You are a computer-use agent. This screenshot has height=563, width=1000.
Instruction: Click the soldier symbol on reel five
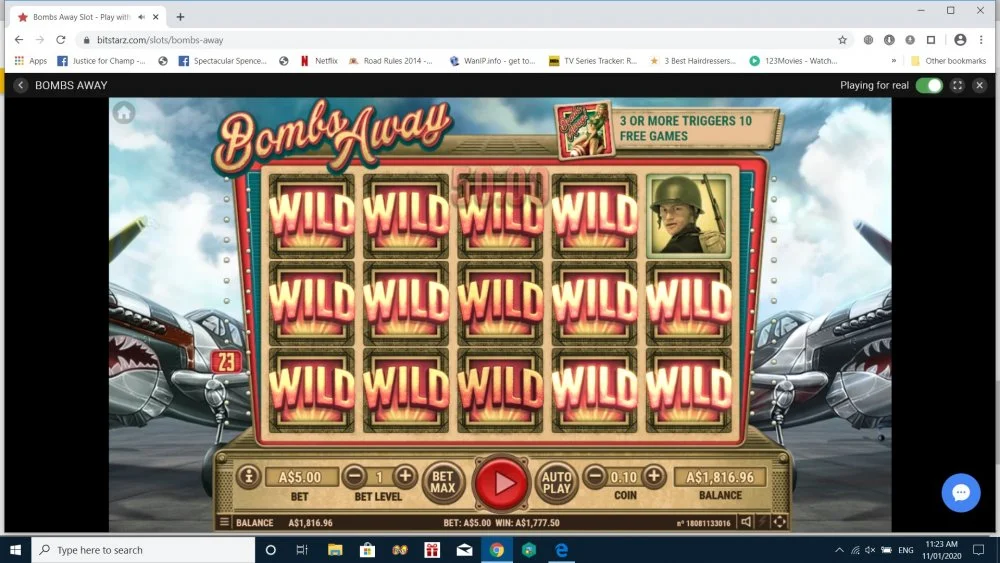pyautogui.click(x=688, y=216)
